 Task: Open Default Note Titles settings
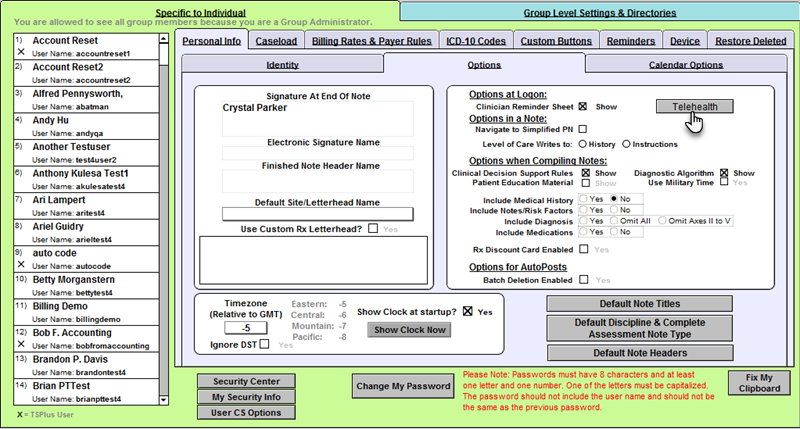(638, 304)
